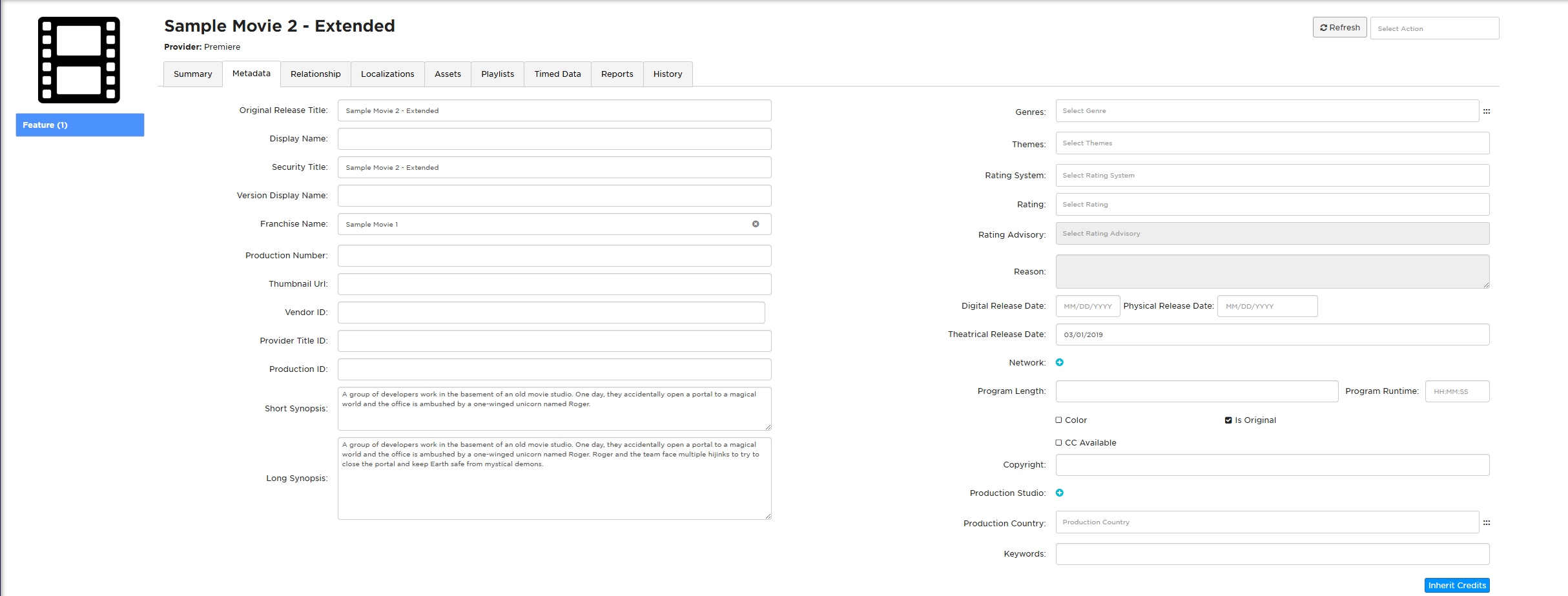1568x596 pixels.
Task: Open the Assets tab
Action: point(448,74)
